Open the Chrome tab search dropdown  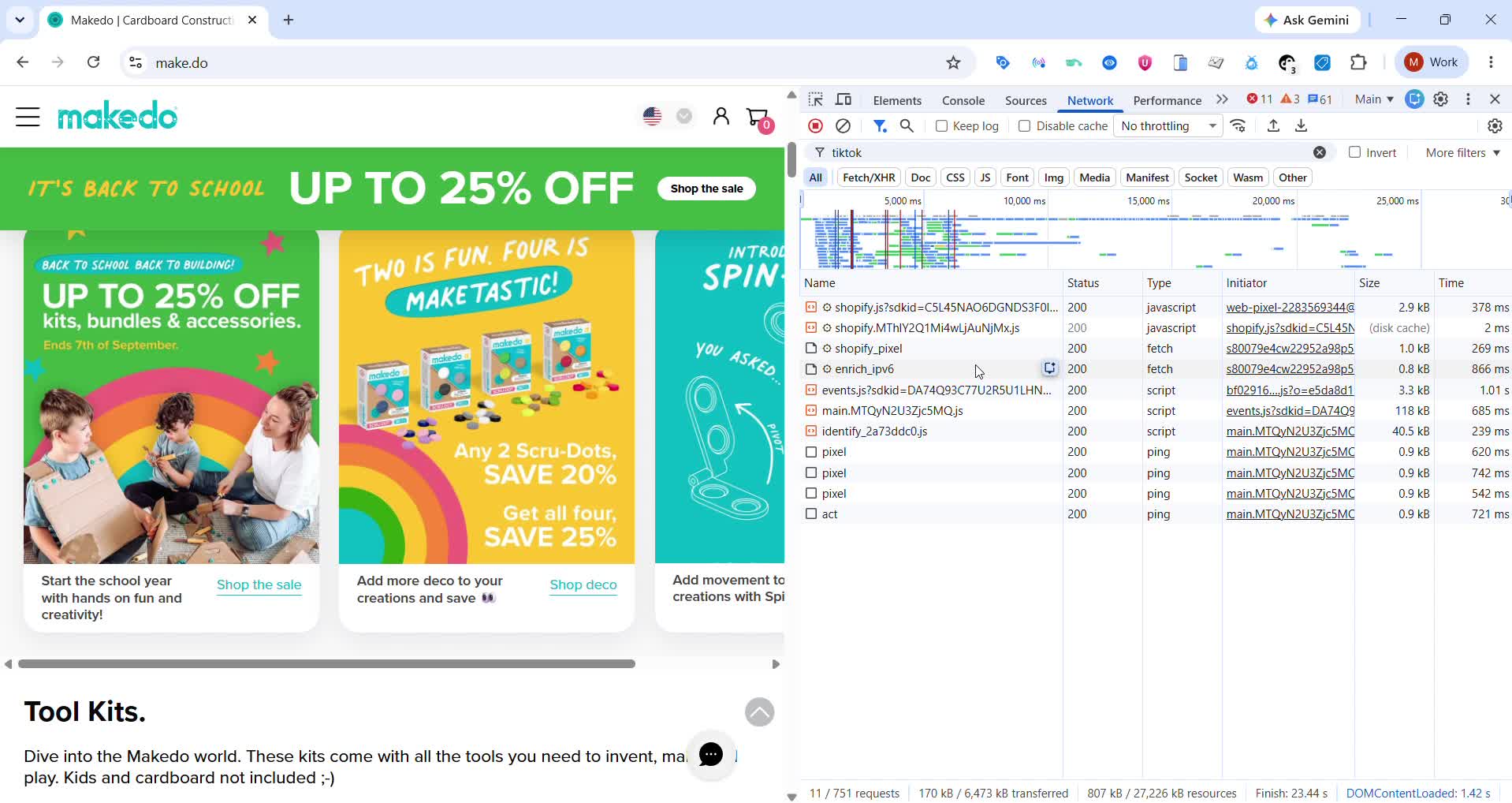coord(20,20)
